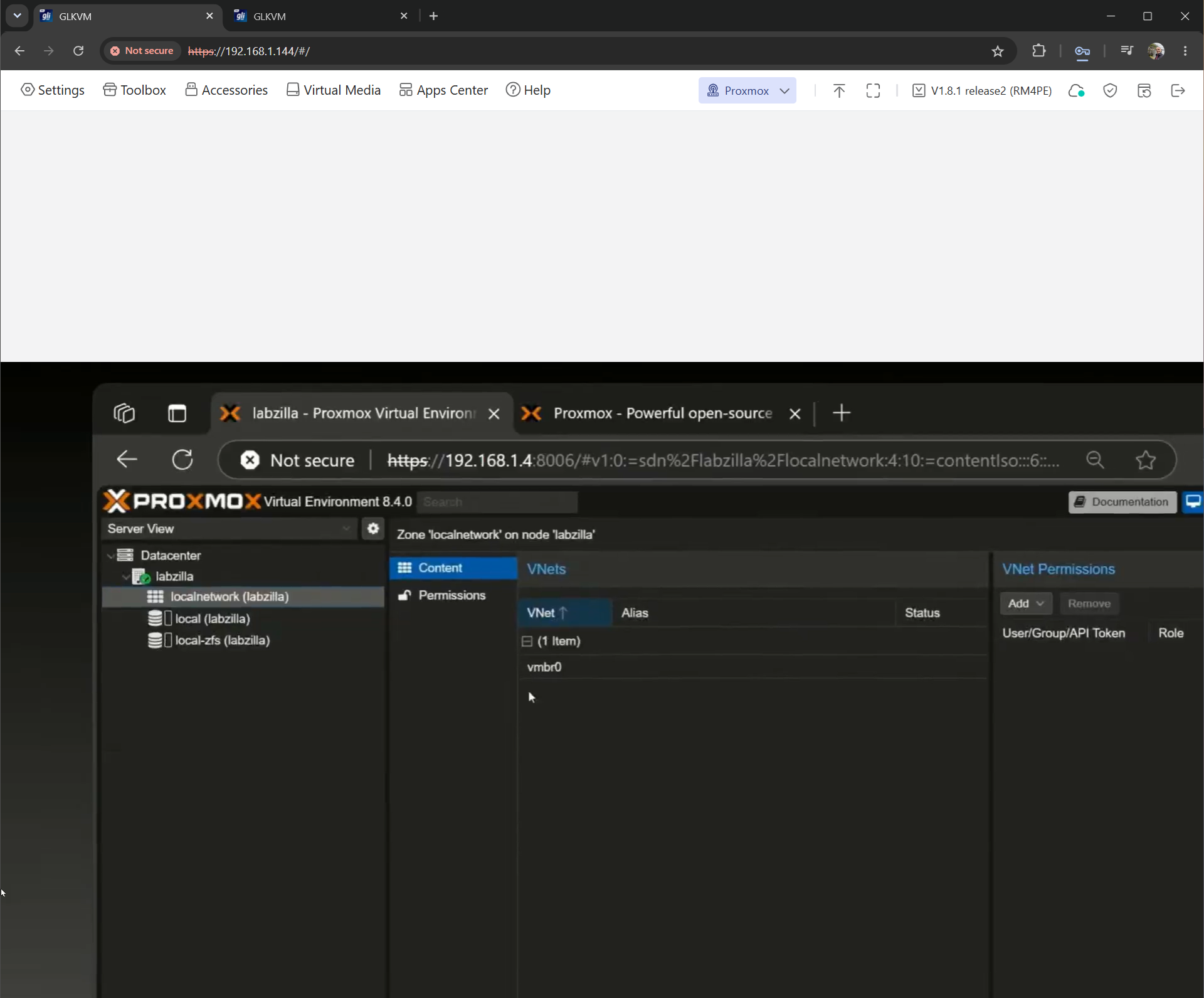Open a new Chrome tab
Image resolution: width=1204 pixels, height=998 pixels.
pos(433,16)
